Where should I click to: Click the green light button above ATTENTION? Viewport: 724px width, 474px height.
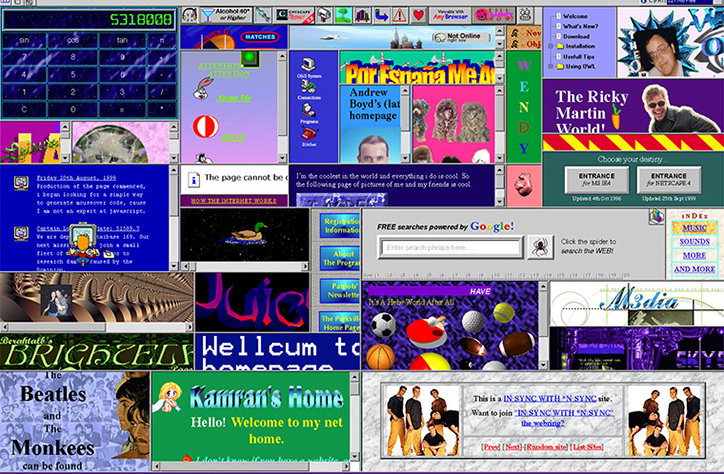[x=250, y=59]
